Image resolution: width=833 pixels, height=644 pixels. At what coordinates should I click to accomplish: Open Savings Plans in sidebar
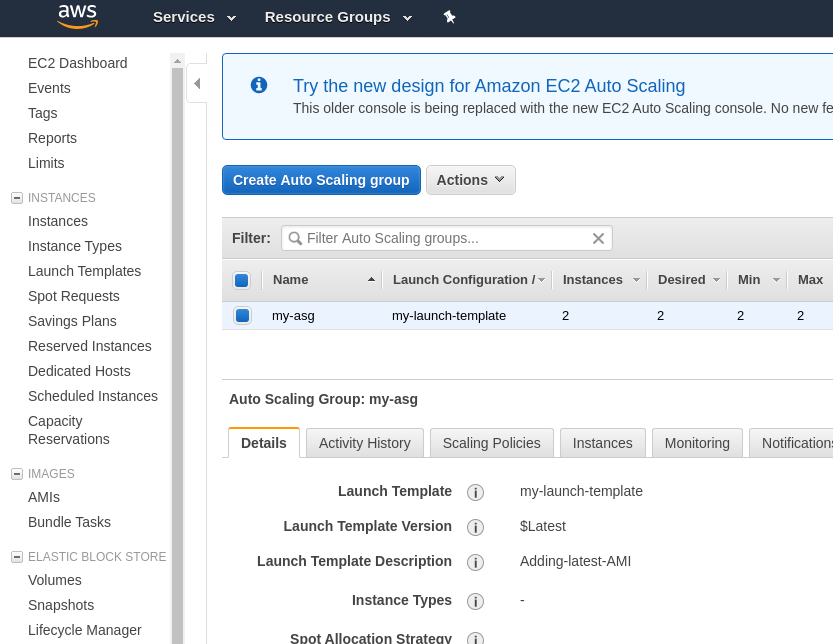click(72, 321)
